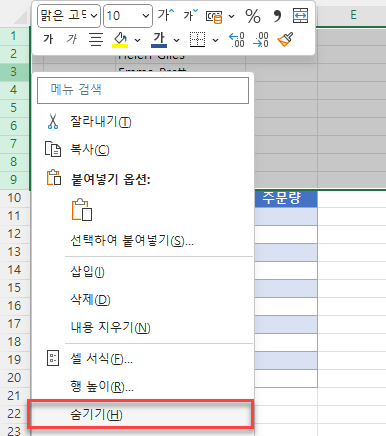The height and width of the screenshot is (436, 386).
Task: Expand fill color dropdown arrow
Action: pos(137,40)
